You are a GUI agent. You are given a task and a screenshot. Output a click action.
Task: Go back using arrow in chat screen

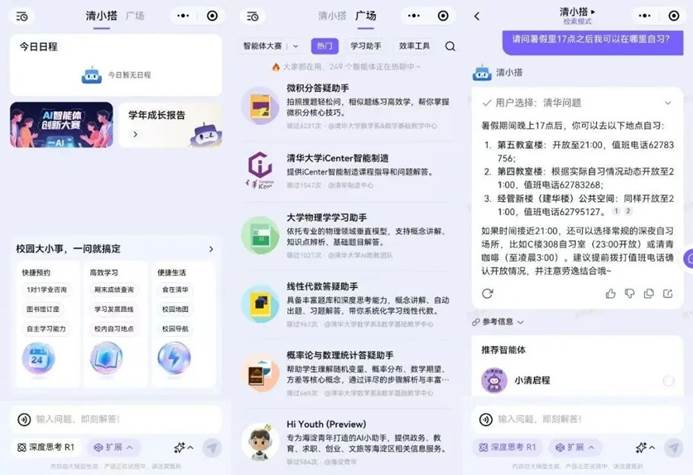(476, 16)
